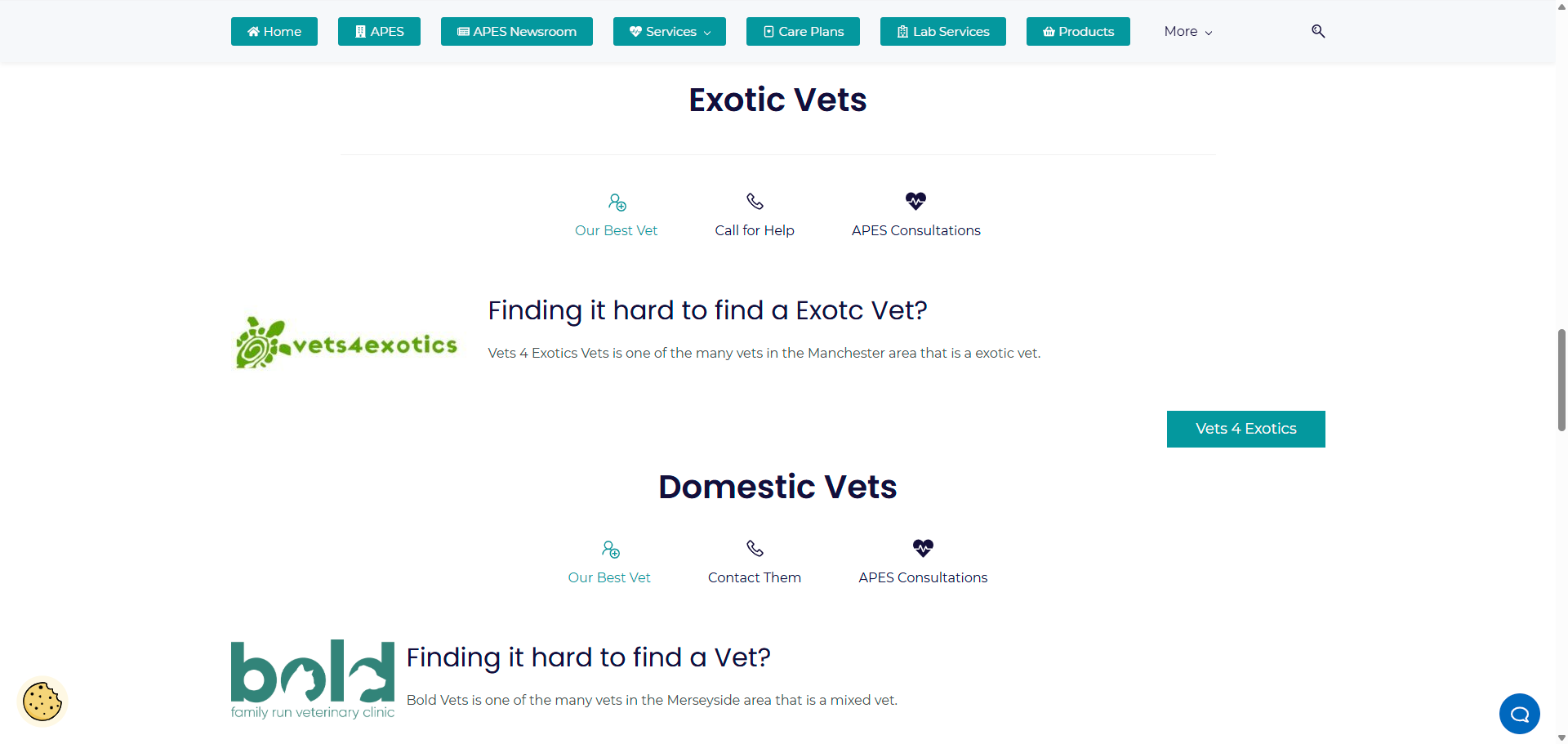Image resolution: width=1568 pixels, height=744 pixels.
Task: Open the chat bubble widget
Action: point(1519,714)
